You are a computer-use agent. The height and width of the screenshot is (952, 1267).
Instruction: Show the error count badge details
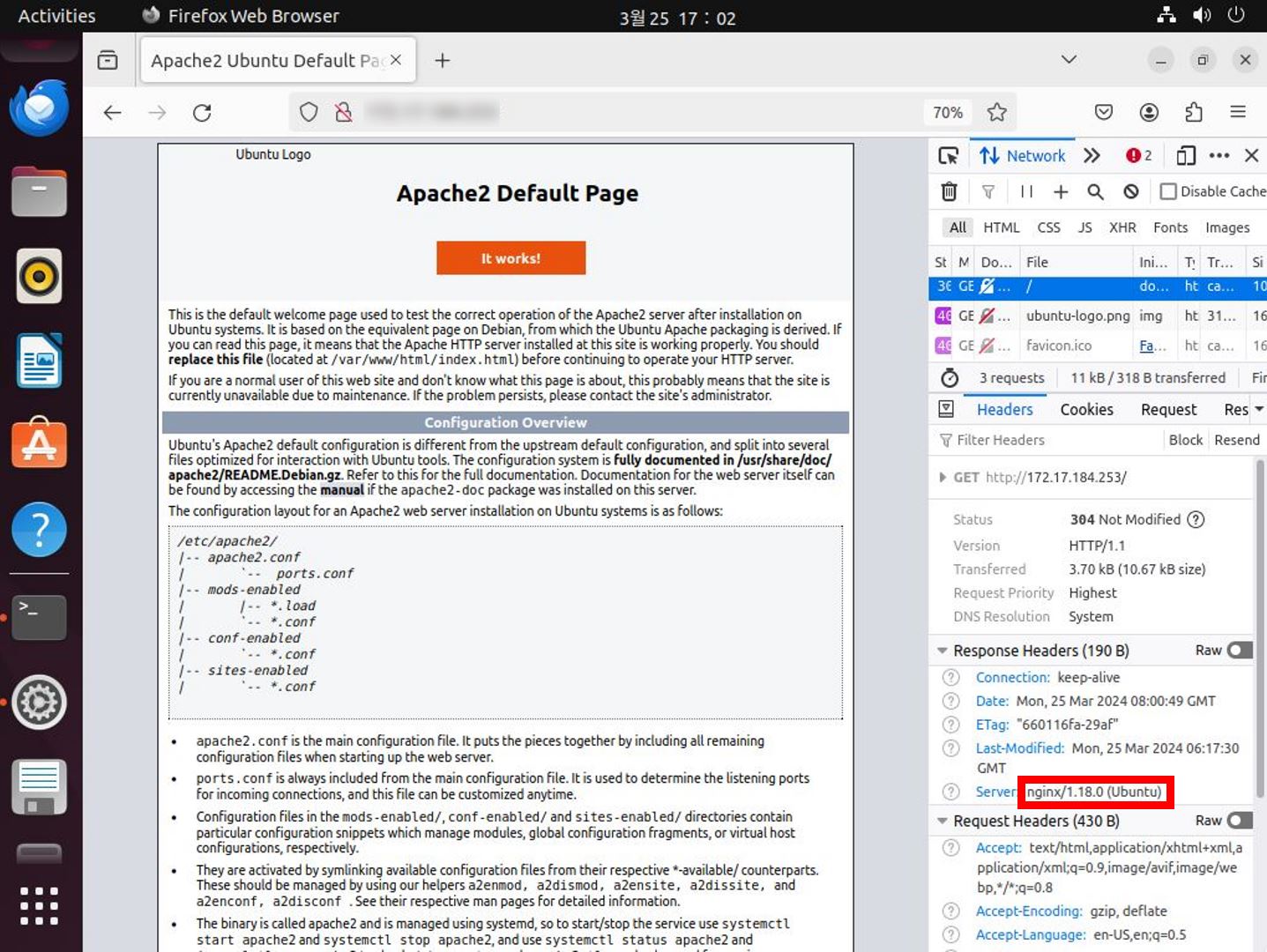tap(1138, 156)
